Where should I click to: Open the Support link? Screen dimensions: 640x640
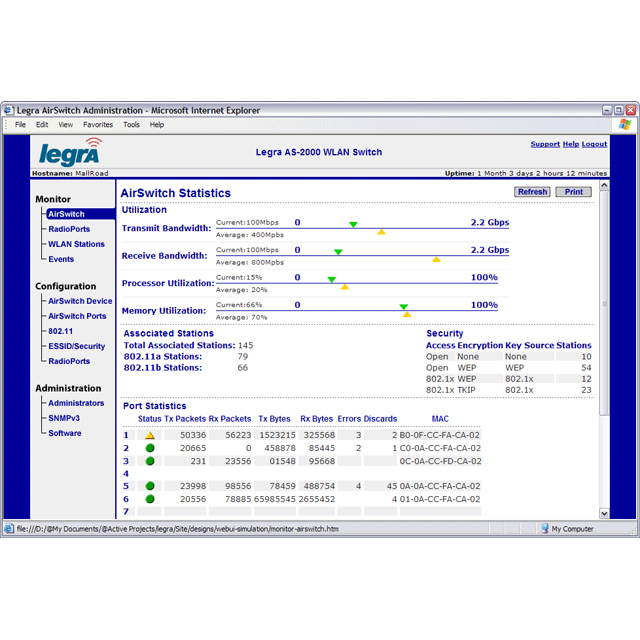545,144
